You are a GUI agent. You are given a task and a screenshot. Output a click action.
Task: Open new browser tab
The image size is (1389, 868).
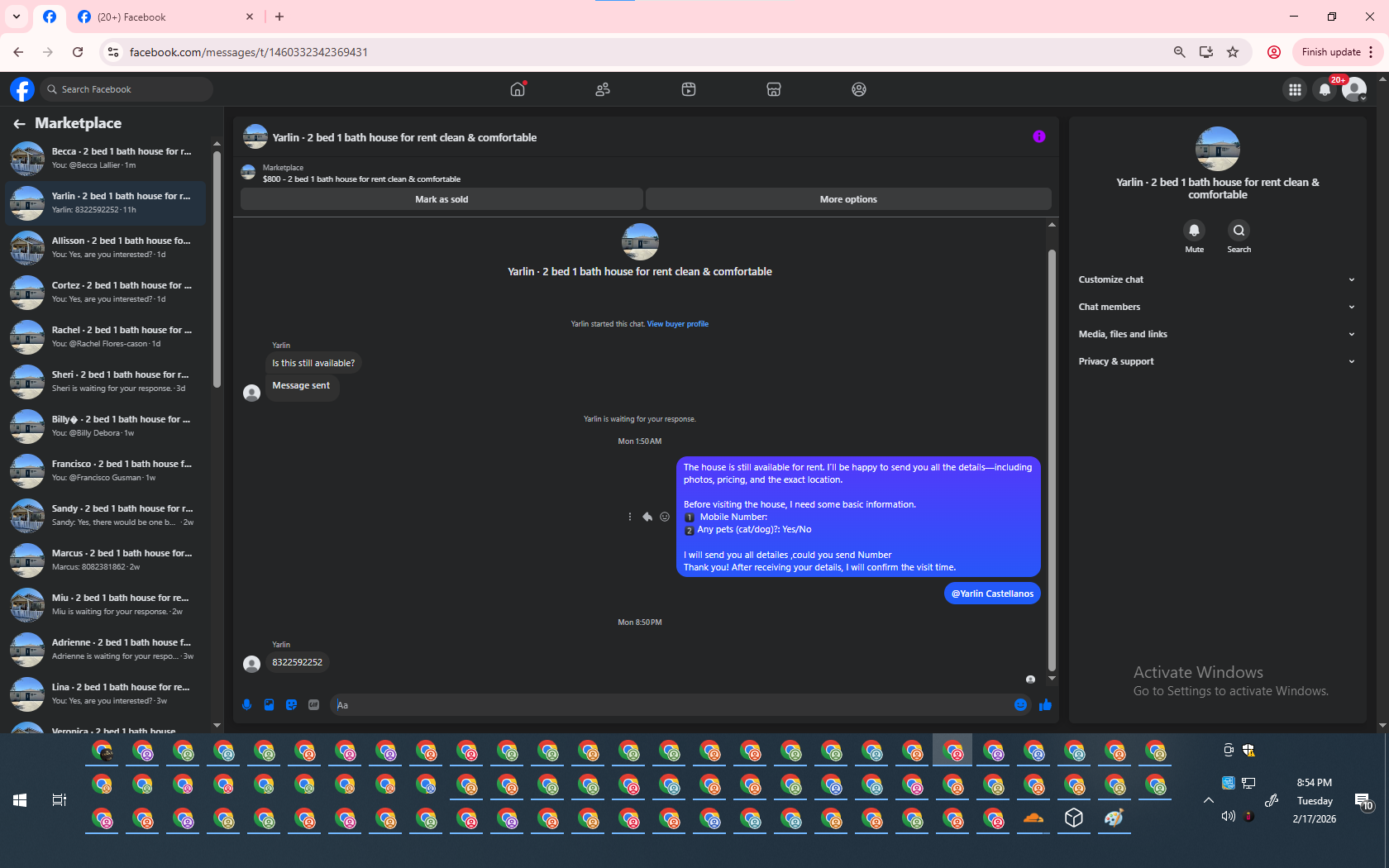[x=279, y=17]
